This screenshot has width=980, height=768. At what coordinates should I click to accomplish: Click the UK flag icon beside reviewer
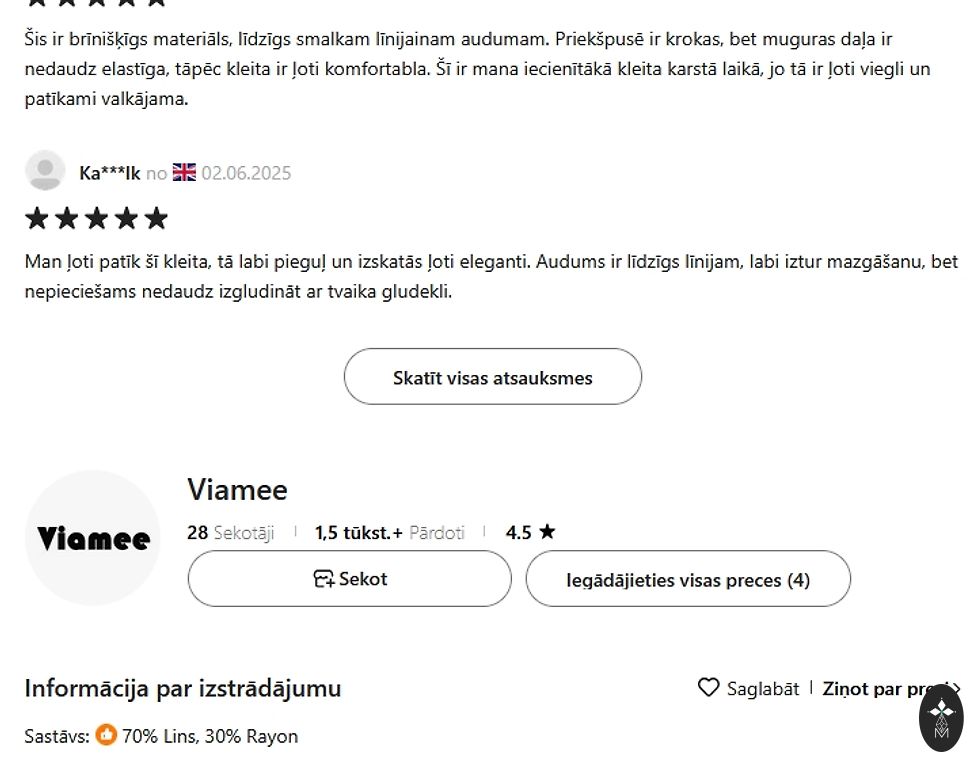click(184, 172)
